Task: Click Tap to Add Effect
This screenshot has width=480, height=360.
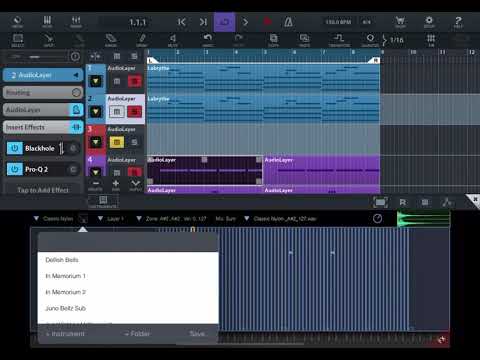Action: pyautogui.click(x=43, y=190)
